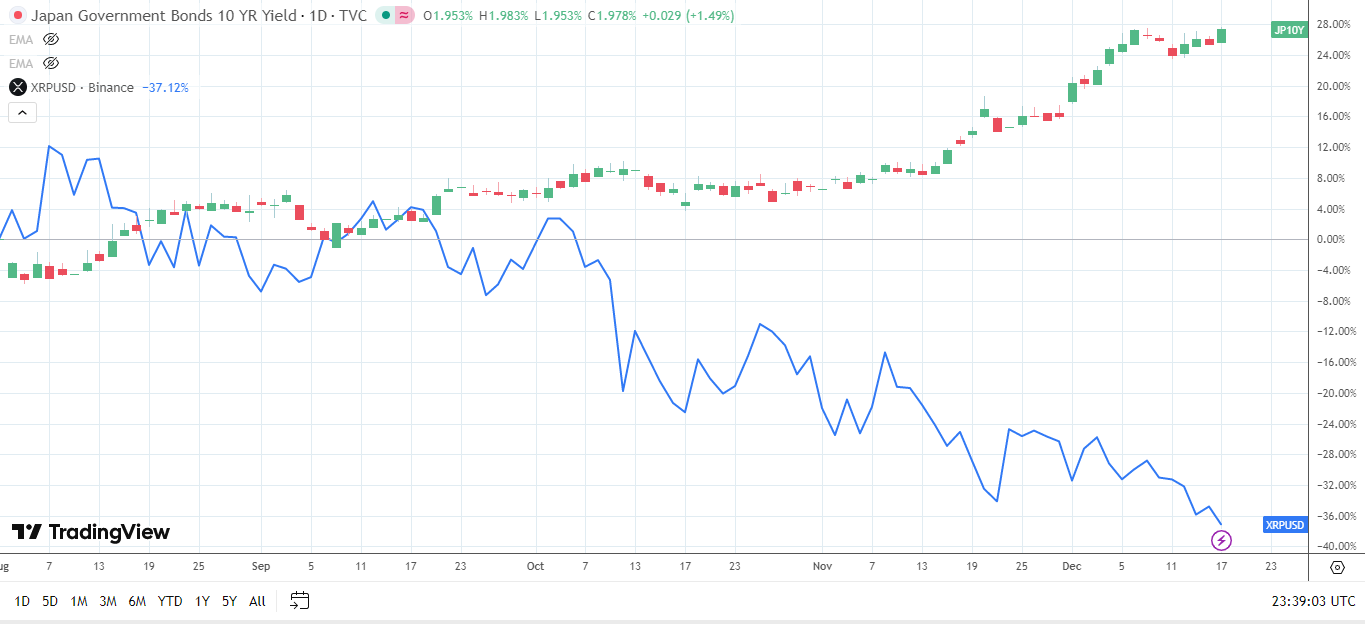Image resolution: width=1365 pixels, height=624 pixels.
Task: Toggle visibility of the first EMA indicator
Action: point(50,40)
